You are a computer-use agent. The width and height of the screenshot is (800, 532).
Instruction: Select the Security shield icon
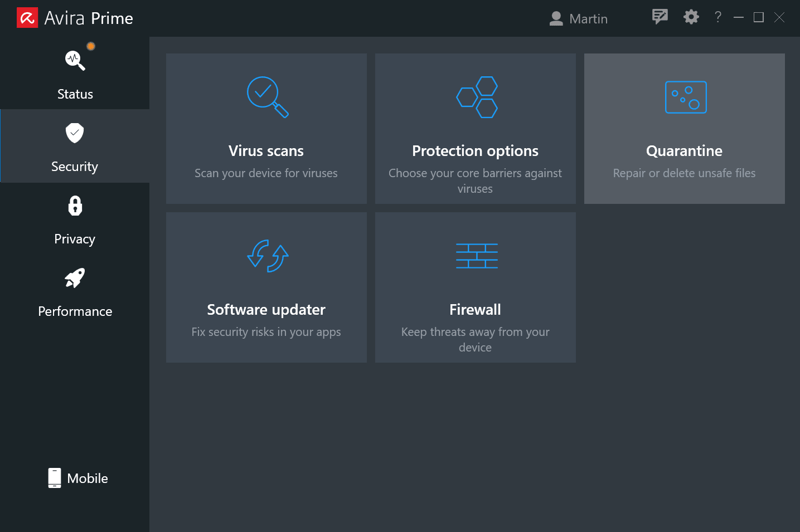74,133
